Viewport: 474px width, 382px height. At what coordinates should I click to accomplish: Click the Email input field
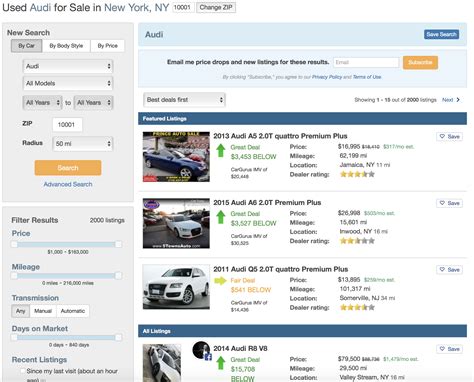tap(366, 62)
